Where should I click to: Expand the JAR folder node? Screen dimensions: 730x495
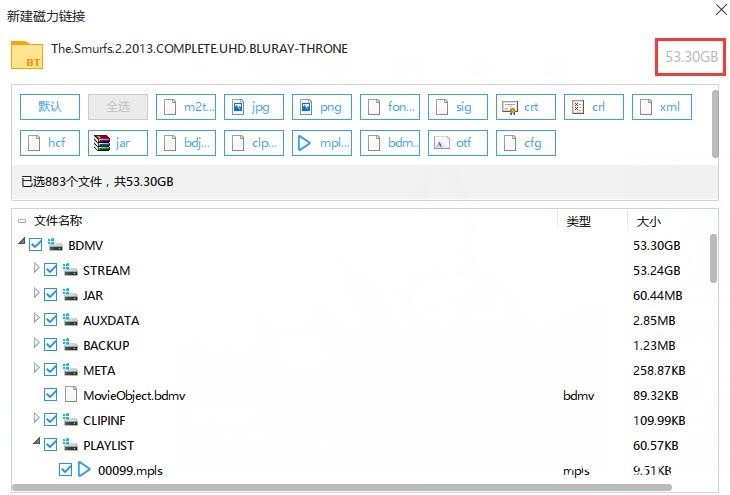(x=36, y=292)
